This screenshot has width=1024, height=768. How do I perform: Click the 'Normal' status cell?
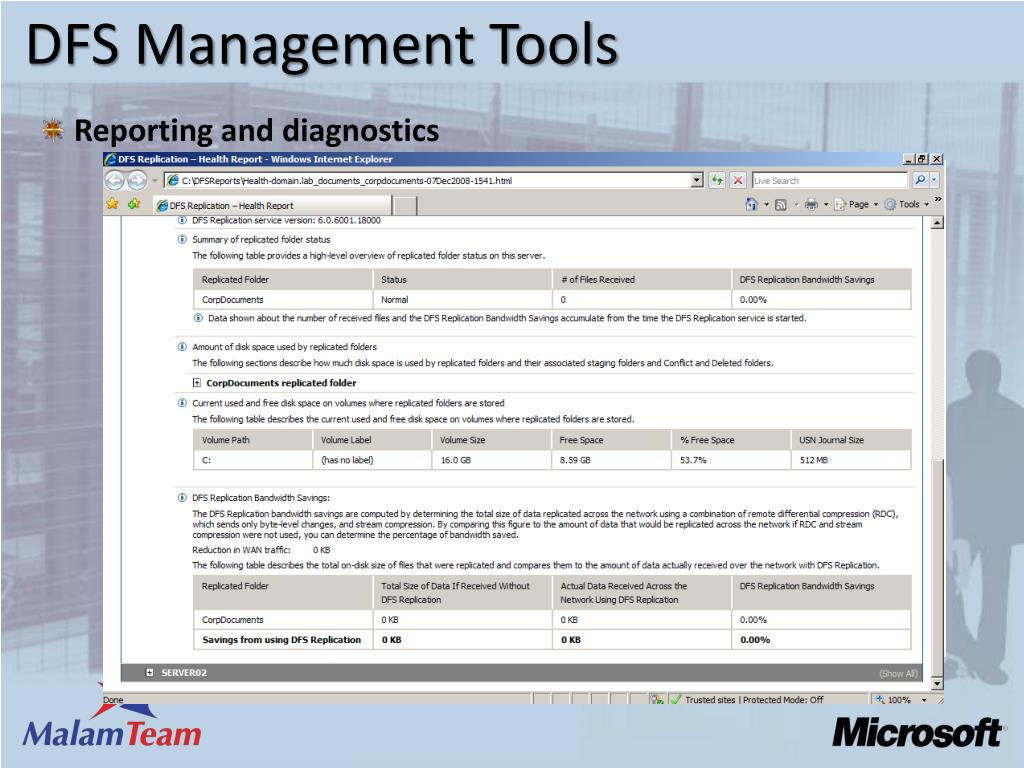[x=462, y=300]
